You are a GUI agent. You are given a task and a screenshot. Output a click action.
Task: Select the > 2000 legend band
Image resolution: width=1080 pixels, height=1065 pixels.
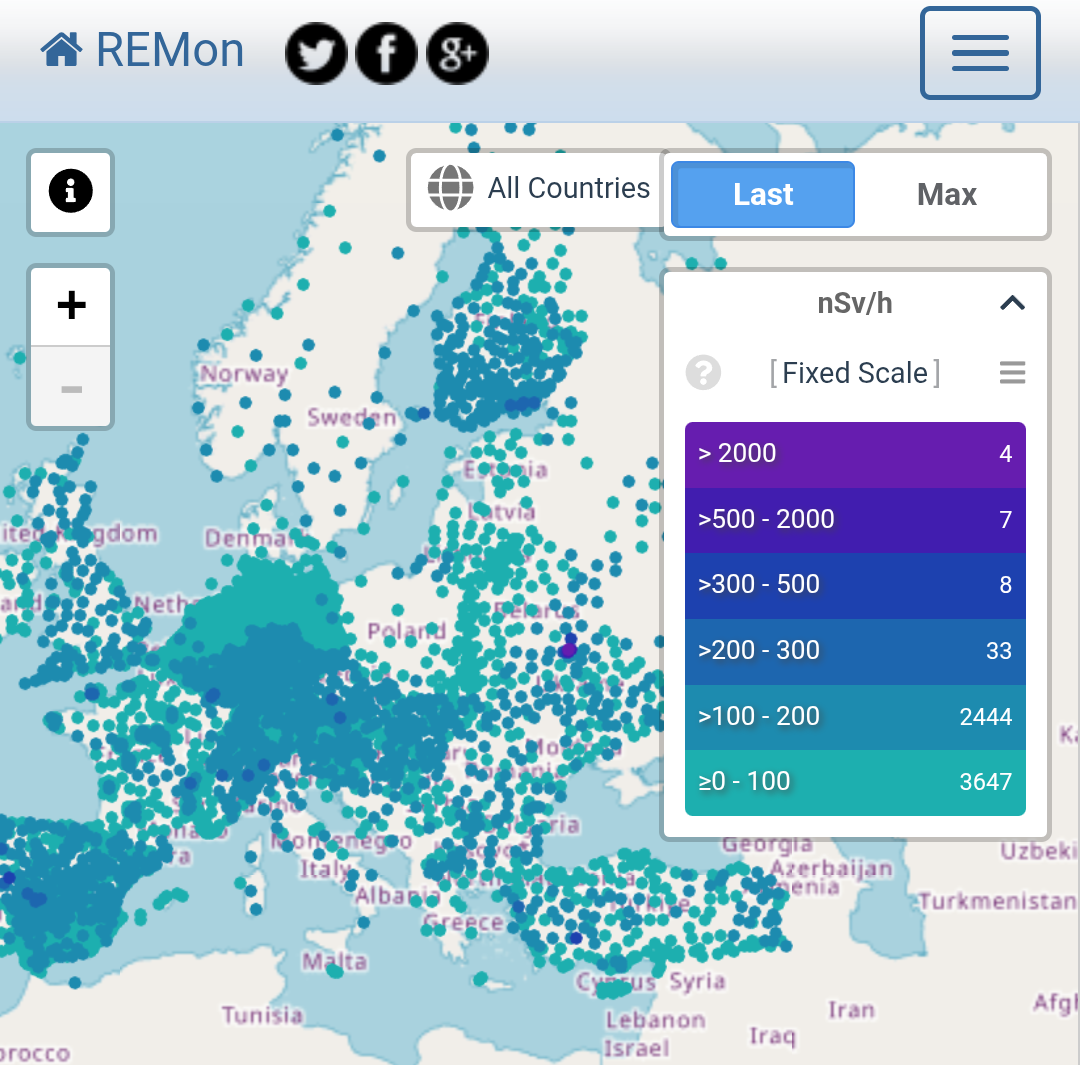tap(855, 455)
